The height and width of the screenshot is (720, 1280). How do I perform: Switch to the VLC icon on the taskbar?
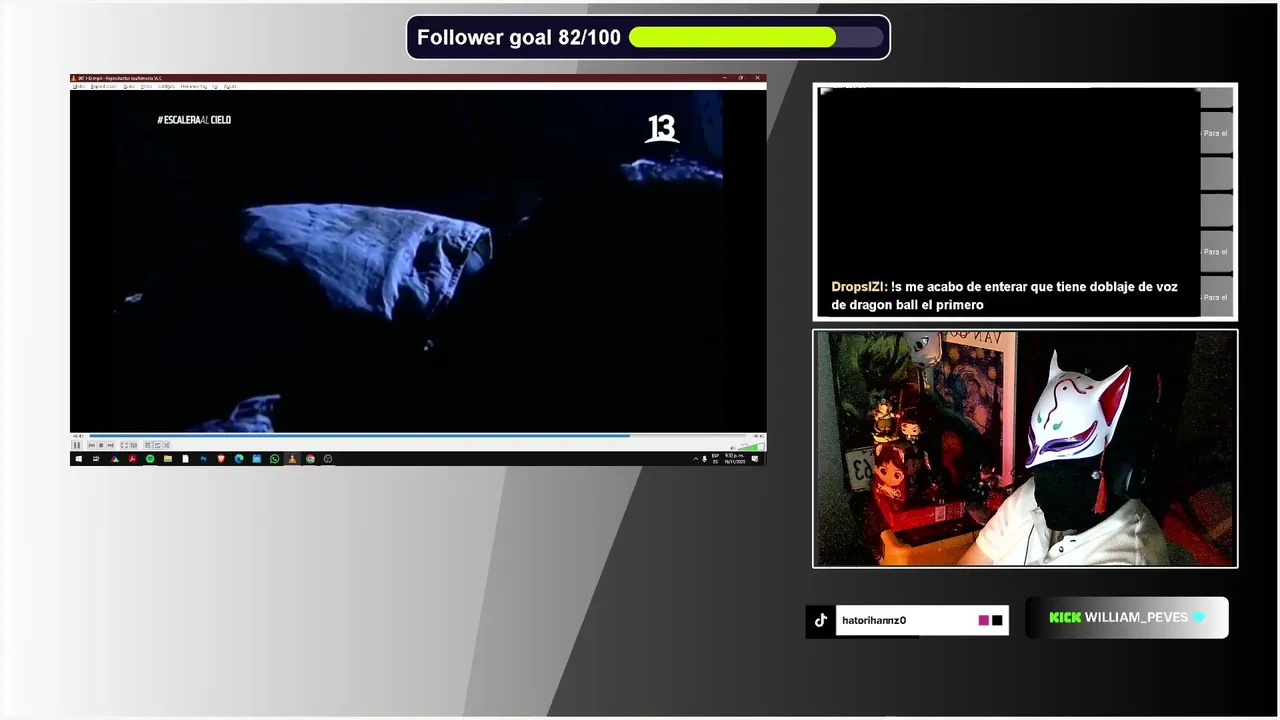click(x=292, y=459)
